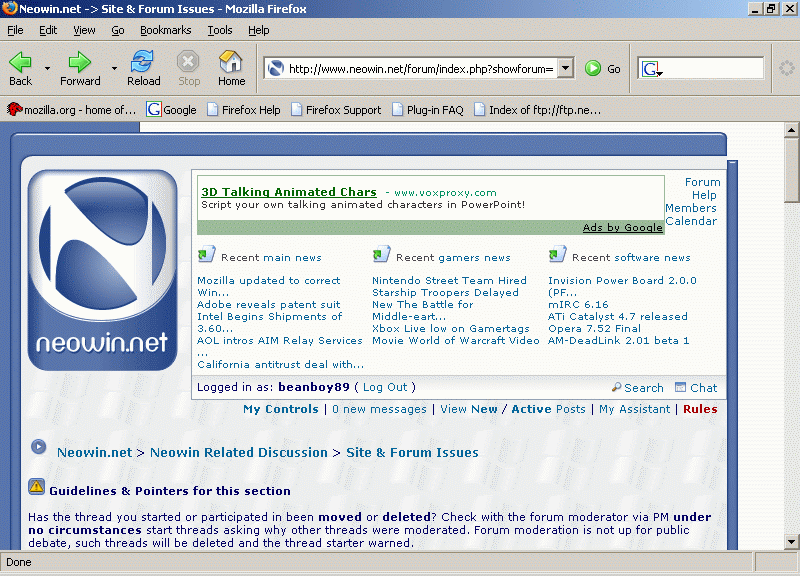Open the Tools menu
Viewport: 800px width, 576px height.
click(x=220, y=30)
